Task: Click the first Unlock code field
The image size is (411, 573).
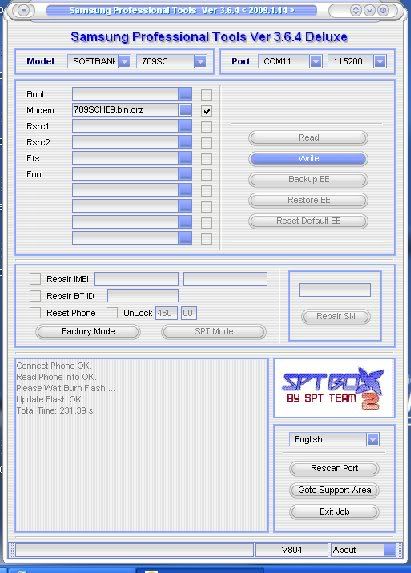Action: pos(166,313)
